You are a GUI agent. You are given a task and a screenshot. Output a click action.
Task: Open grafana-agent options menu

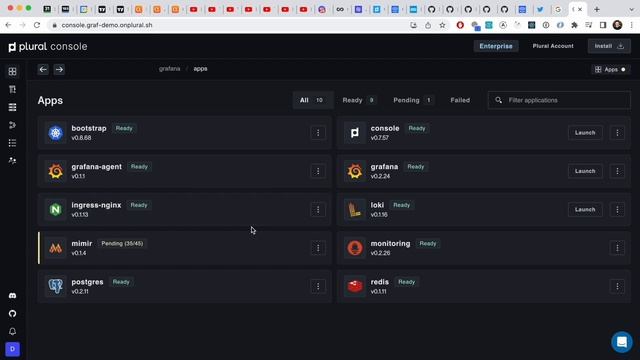pyautogui.click(x=318, y=171)
